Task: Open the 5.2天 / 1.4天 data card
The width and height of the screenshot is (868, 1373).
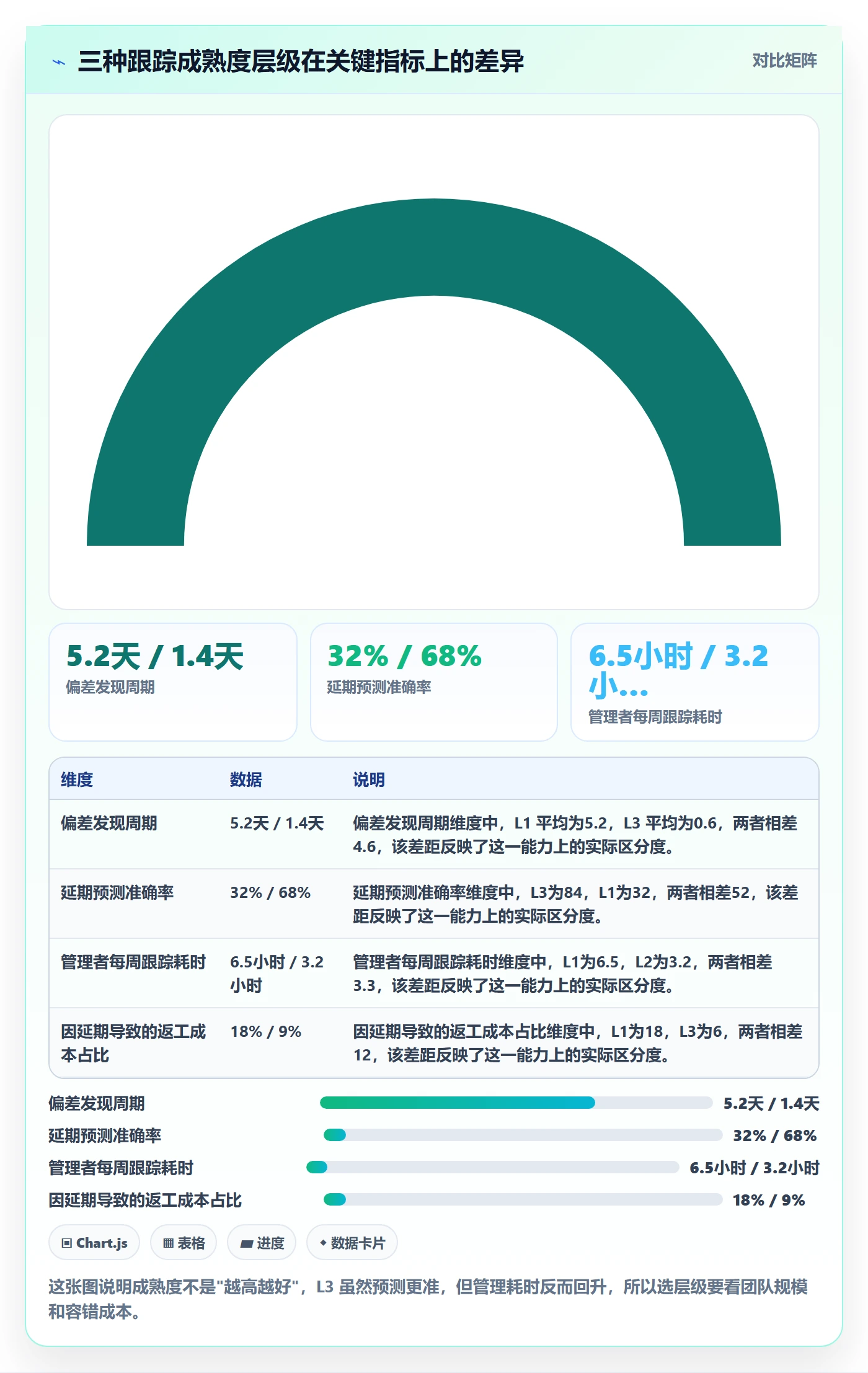Action: (x=173, y=682)
